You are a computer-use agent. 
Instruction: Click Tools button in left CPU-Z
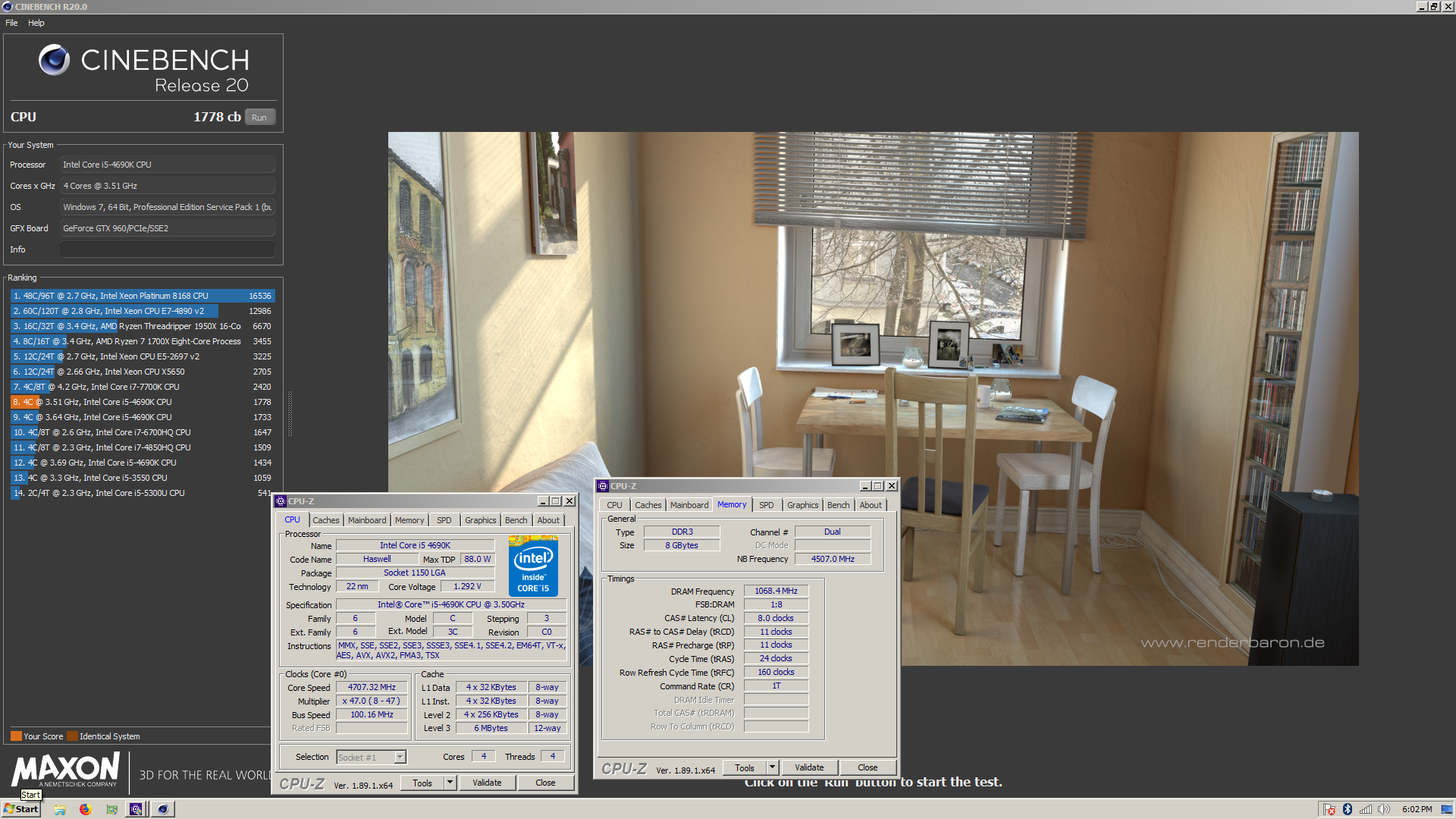(422, 783)
